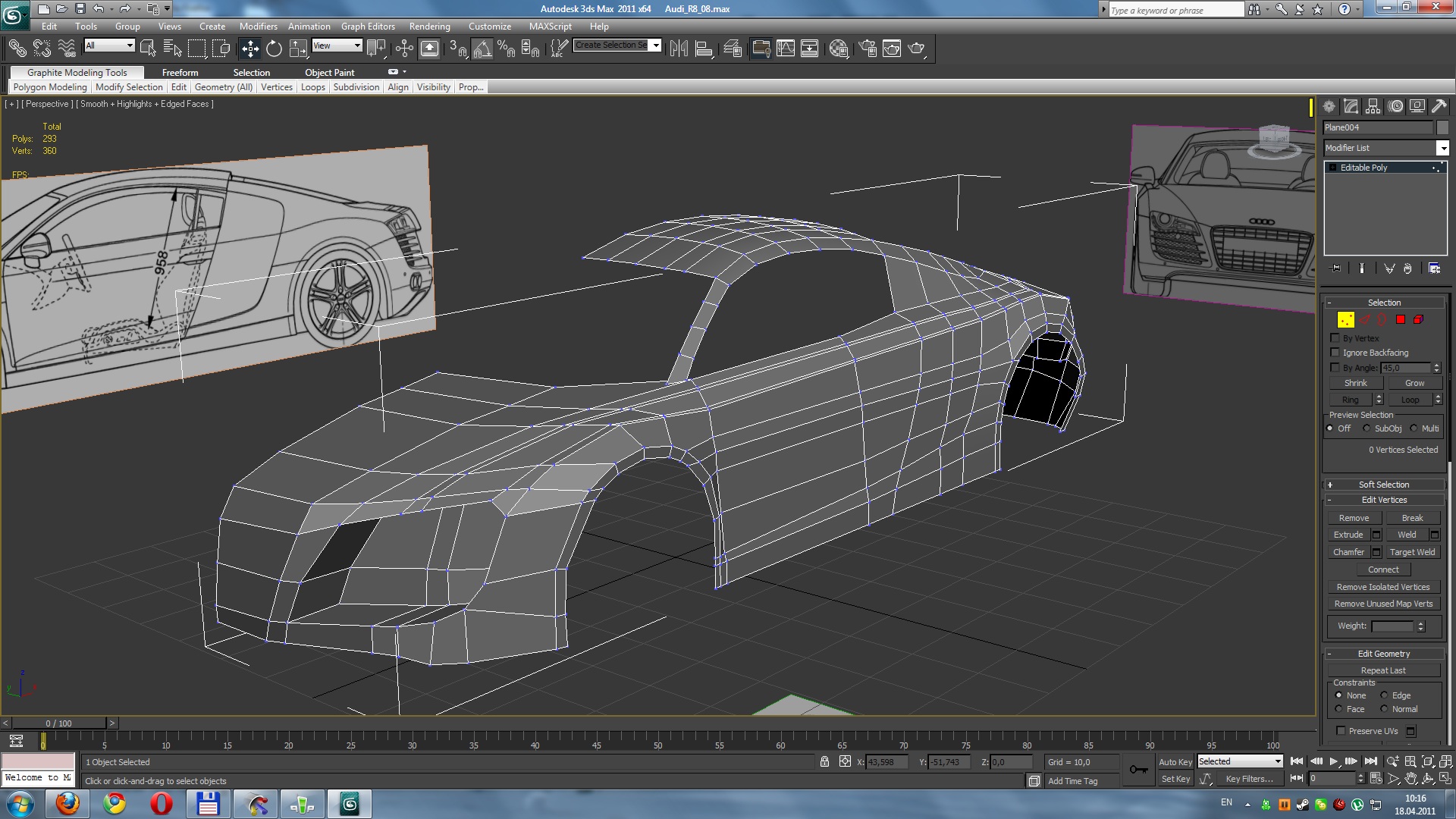Click the Target Weld button
The width and height of the screenshot is (1456, 819).
pyautogui.click(x=1412, y=552)
